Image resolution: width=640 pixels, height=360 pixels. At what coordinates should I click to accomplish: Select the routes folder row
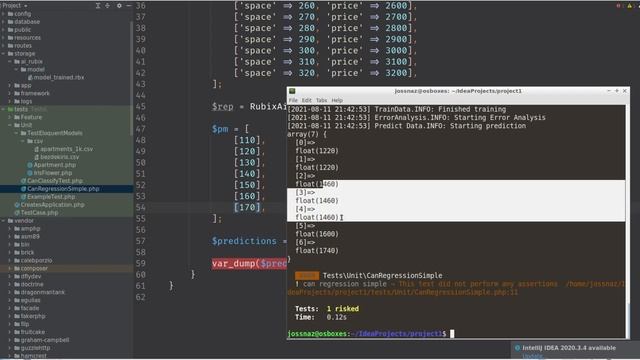67,46
